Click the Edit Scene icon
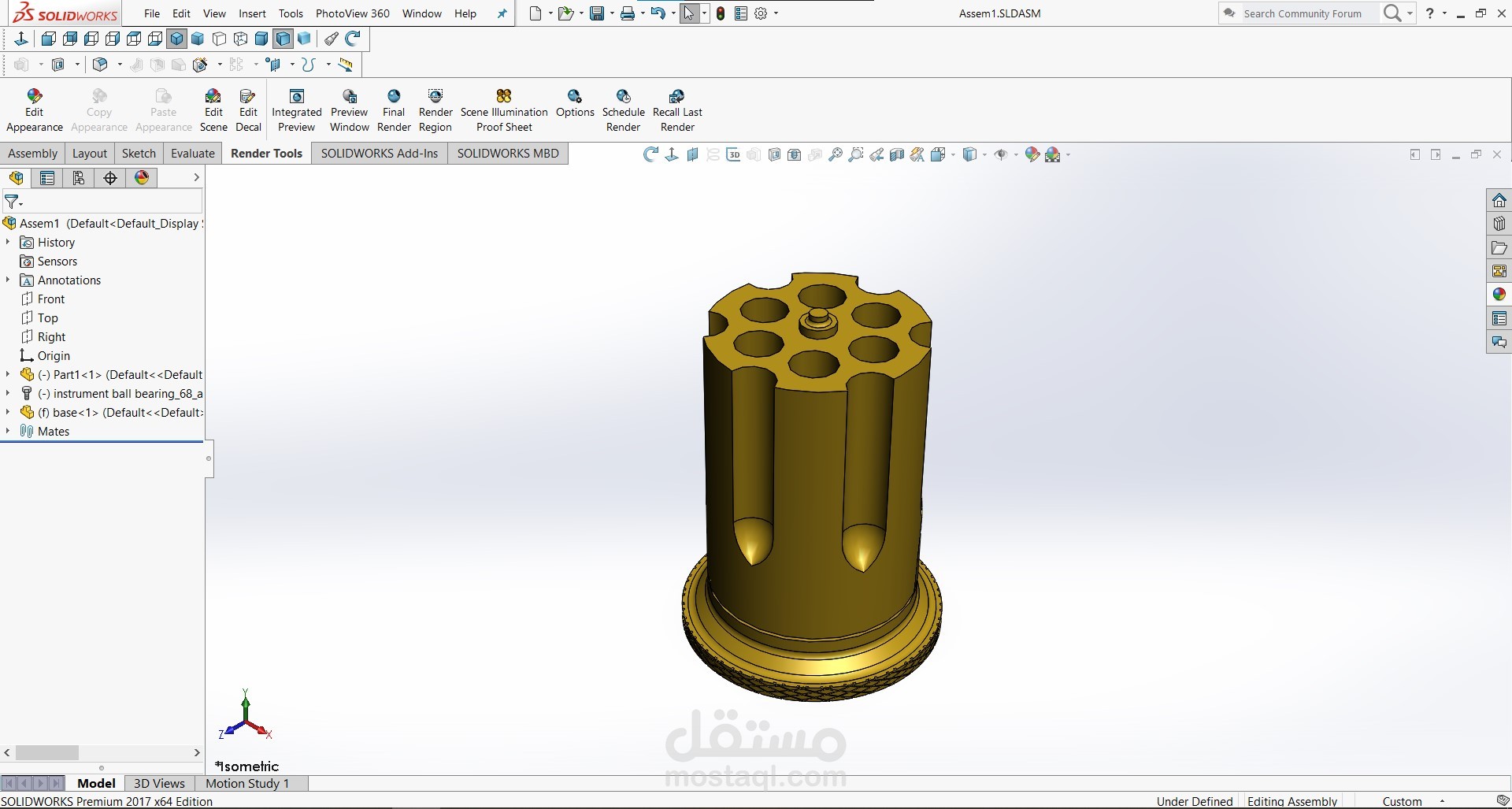1512x809 pixels. [x=213, y=109]
